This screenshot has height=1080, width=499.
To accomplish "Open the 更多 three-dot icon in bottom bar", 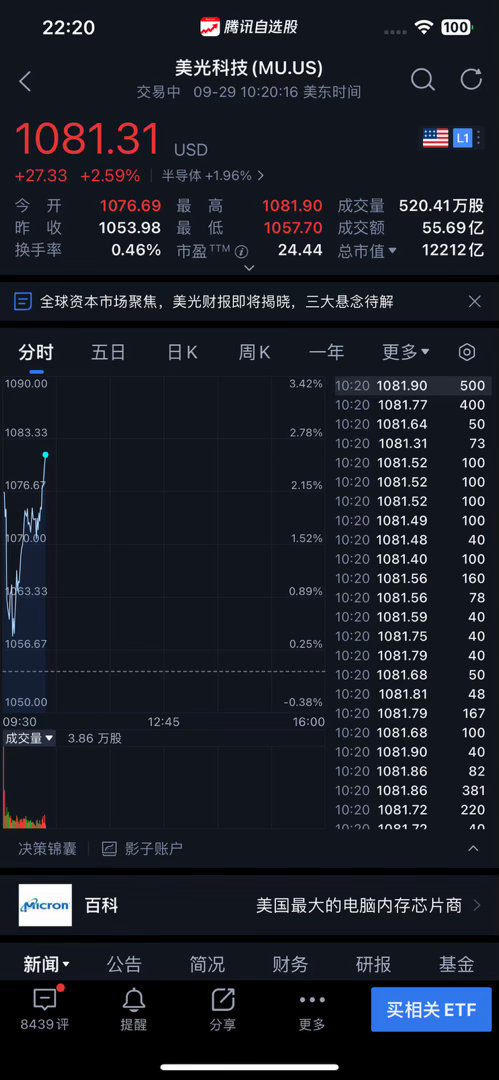I will (312, 1000).
